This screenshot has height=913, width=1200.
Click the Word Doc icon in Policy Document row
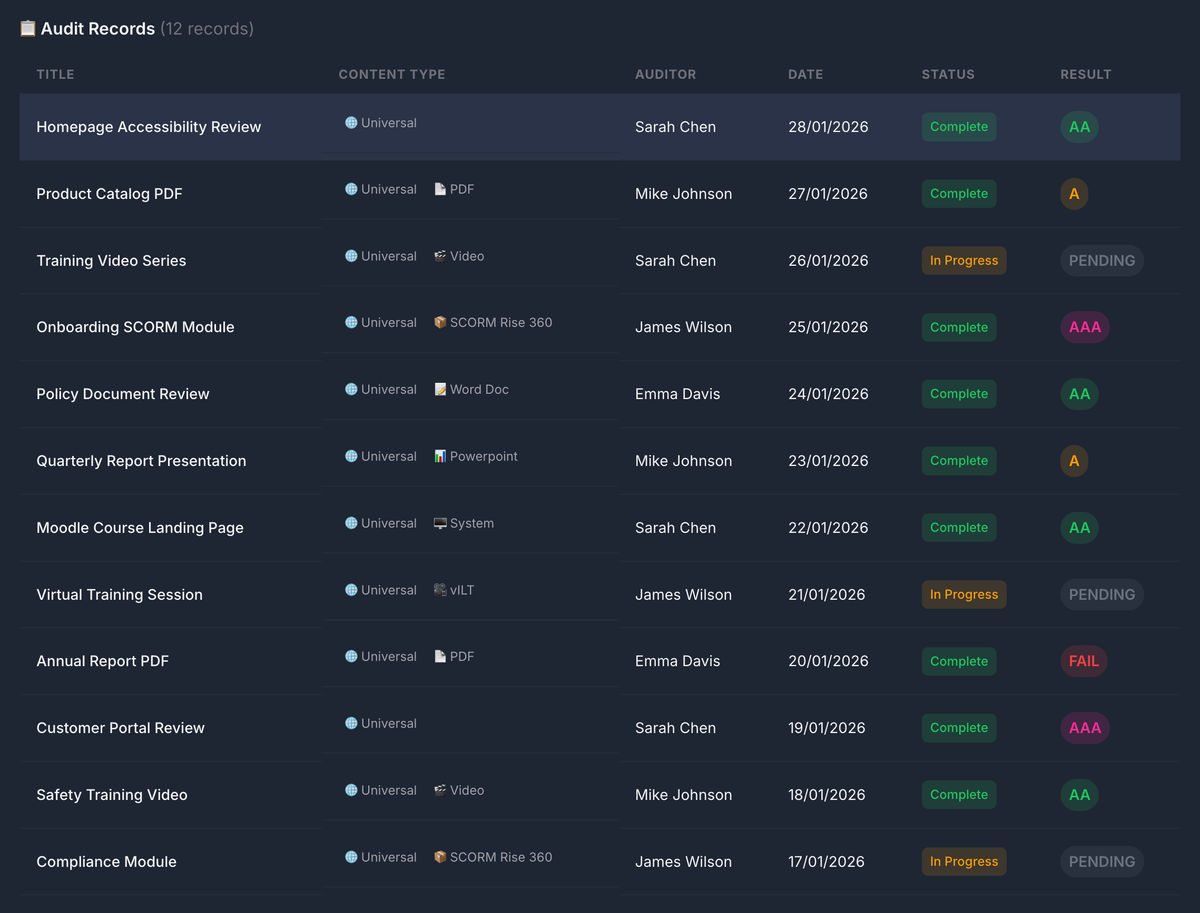(x=440, y=390)
